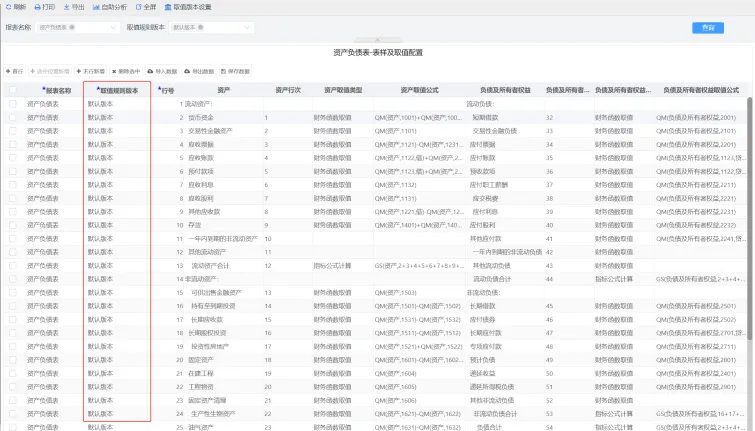The width and height of the screenshot is (755, 431).
Task: Select the 流动负债合计 cell
Action: (492, 279)
